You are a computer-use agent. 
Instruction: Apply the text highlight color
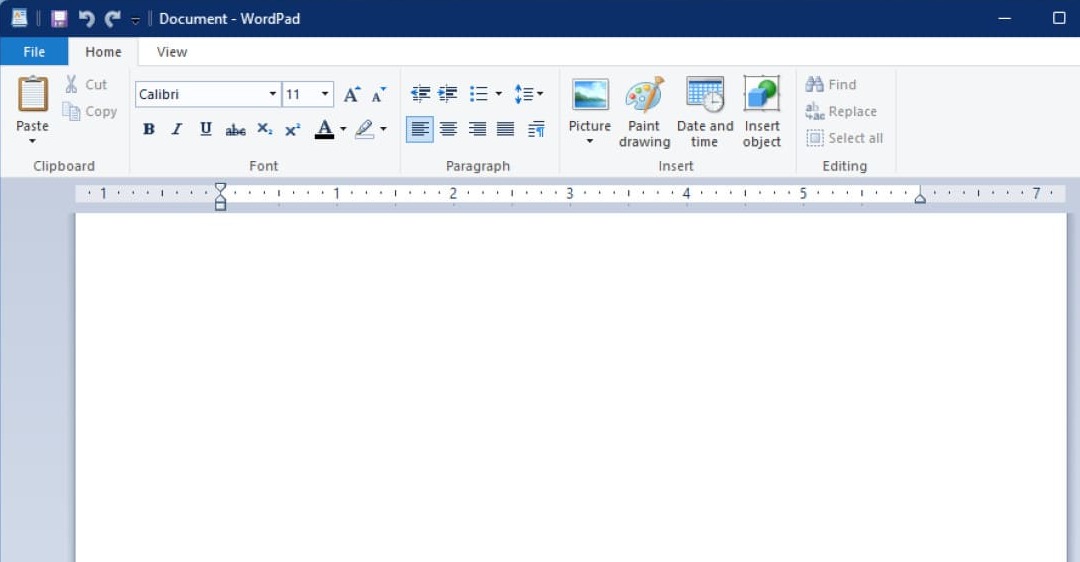tap(364, 129)
